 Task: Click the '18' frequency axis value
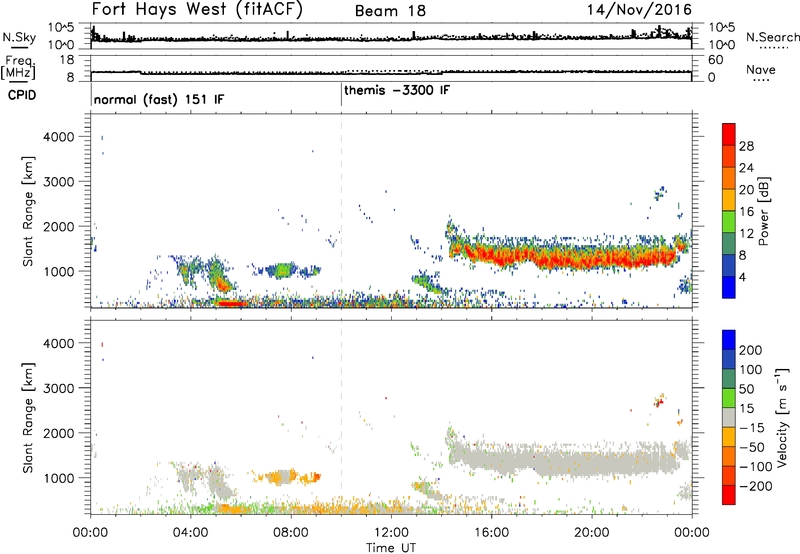coord(67,60)
